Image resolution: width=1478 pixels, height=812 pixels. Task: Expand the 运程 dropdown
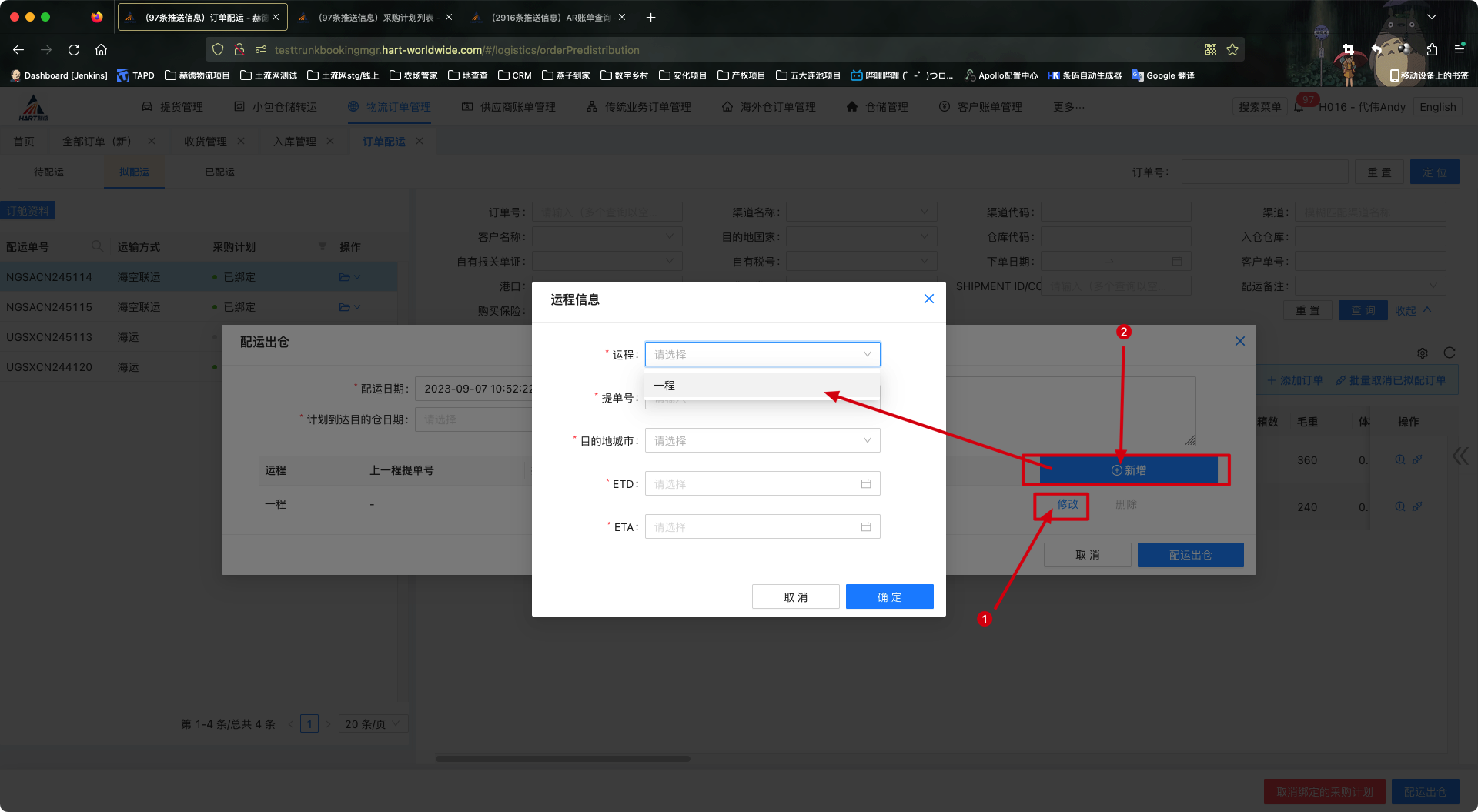pos(762,355)
